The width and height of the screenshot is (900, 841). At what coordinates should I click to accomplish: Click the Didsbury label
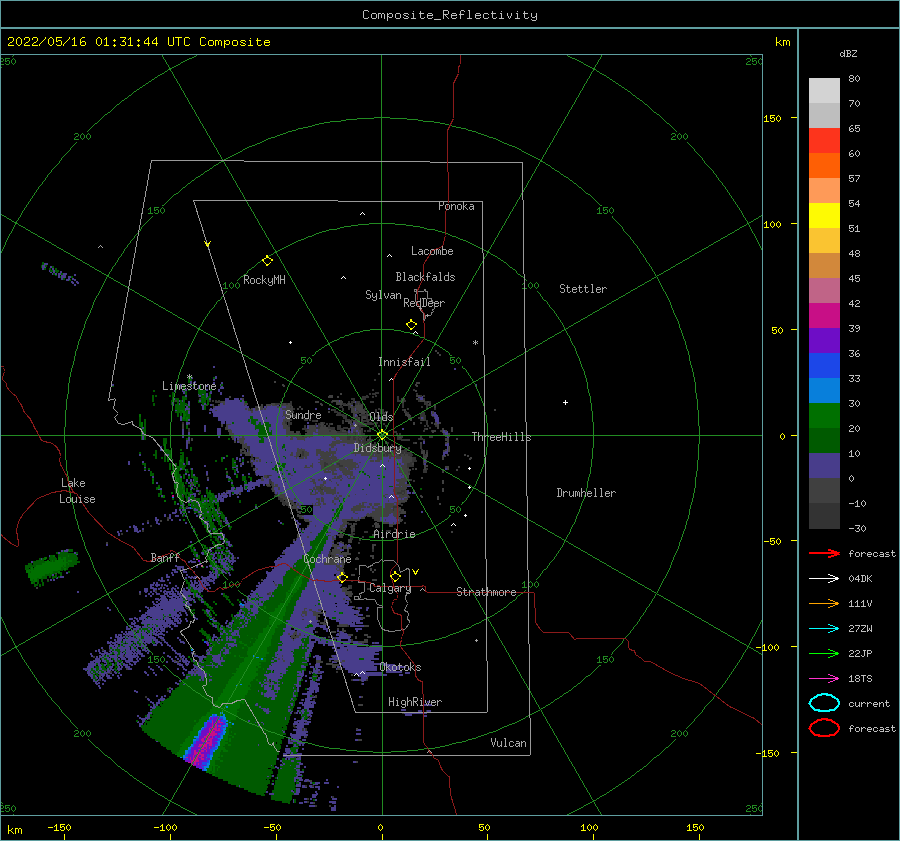tap(378, 448)
